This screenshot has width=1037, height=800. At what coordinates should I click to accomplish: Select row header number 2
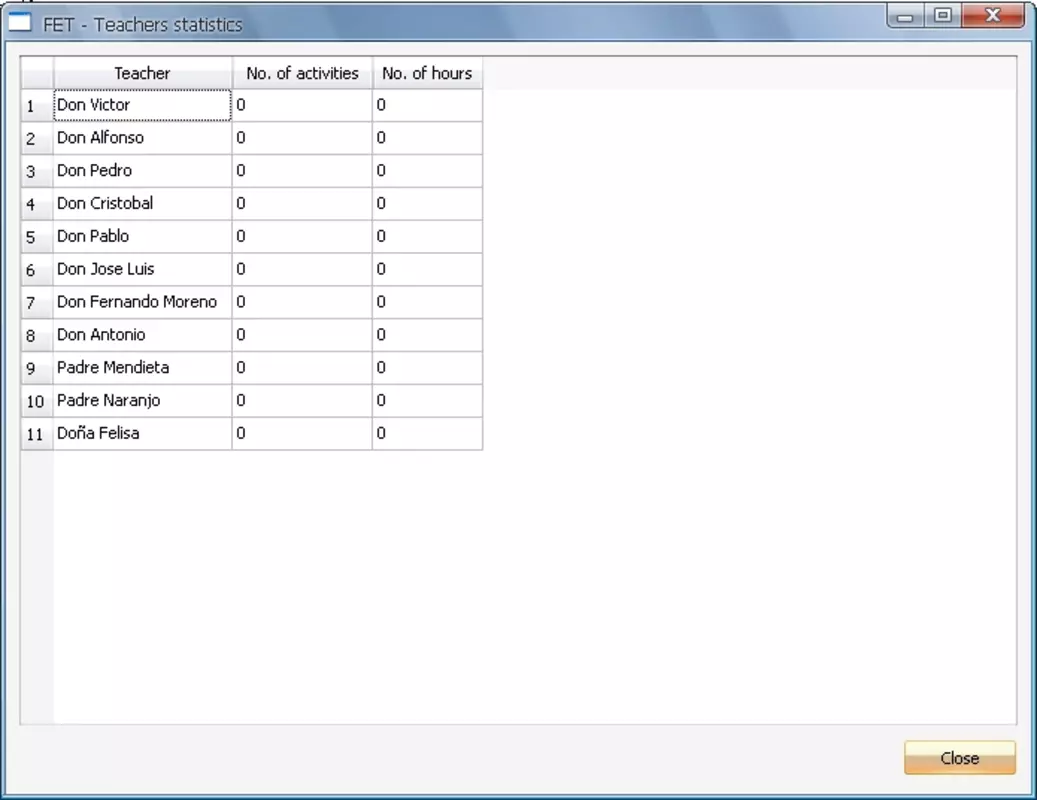(x=37, y=138)
